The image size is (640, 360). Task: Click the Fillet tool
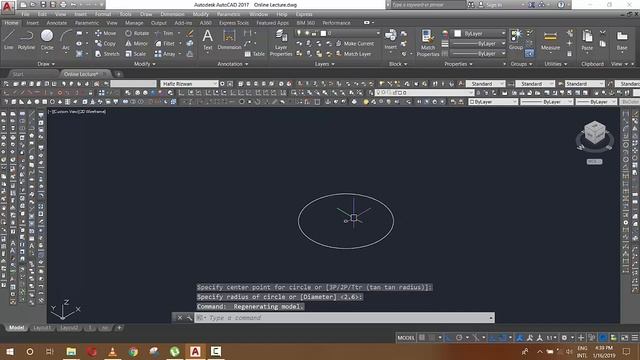point(165,43)
